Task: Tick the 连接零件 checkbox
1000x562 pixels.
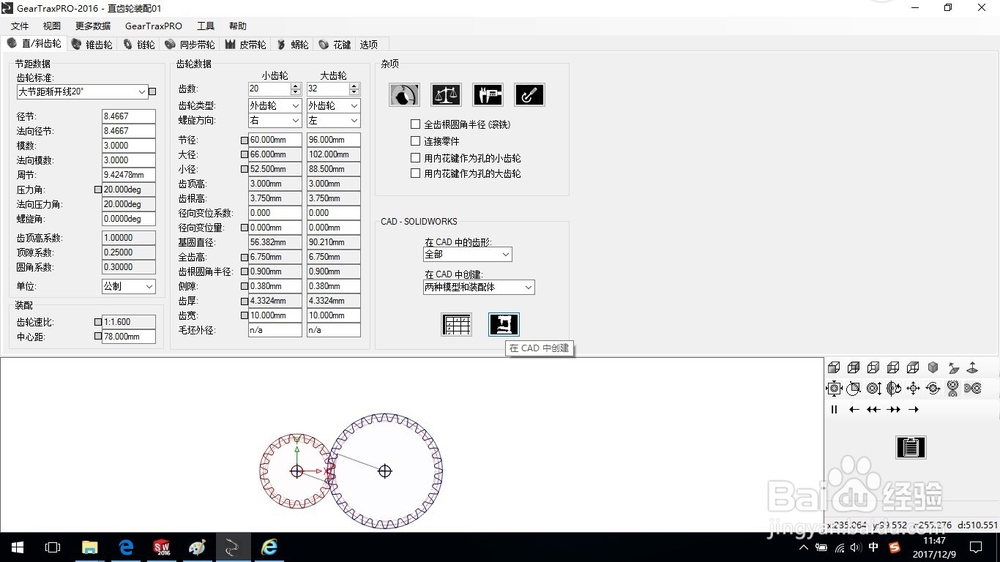Action: pyautogui.click(x=415, y=141)
